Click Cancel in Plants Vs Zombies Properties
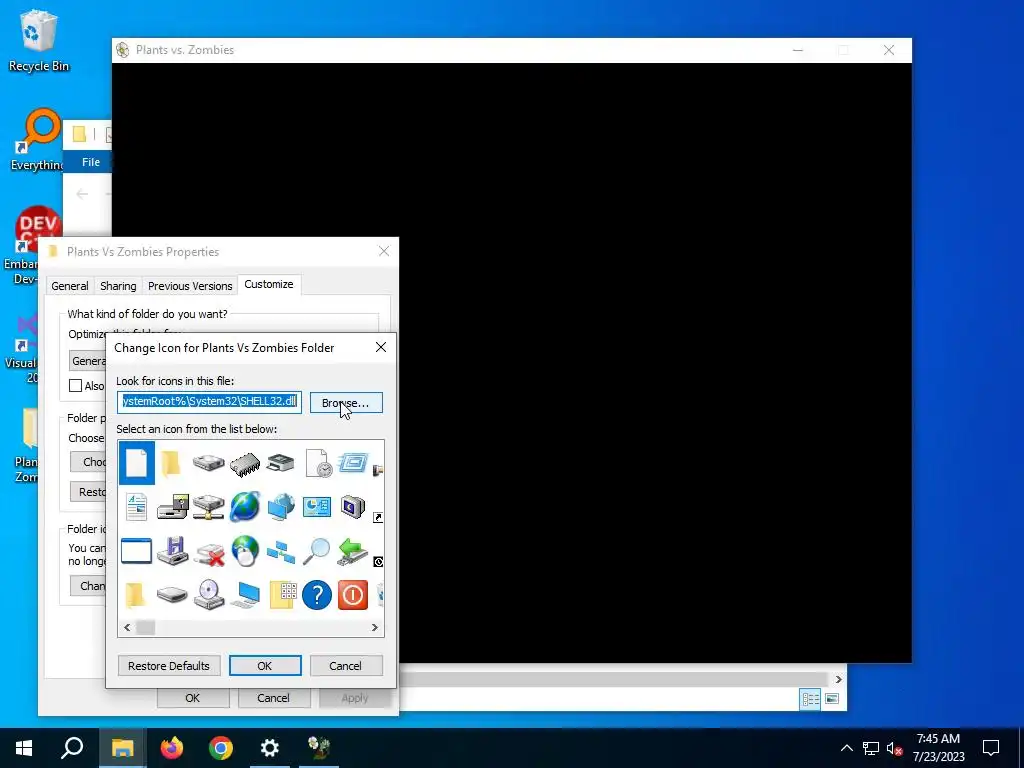The width and height of the screenshot is (1024, 768). (x=274, y=697)
